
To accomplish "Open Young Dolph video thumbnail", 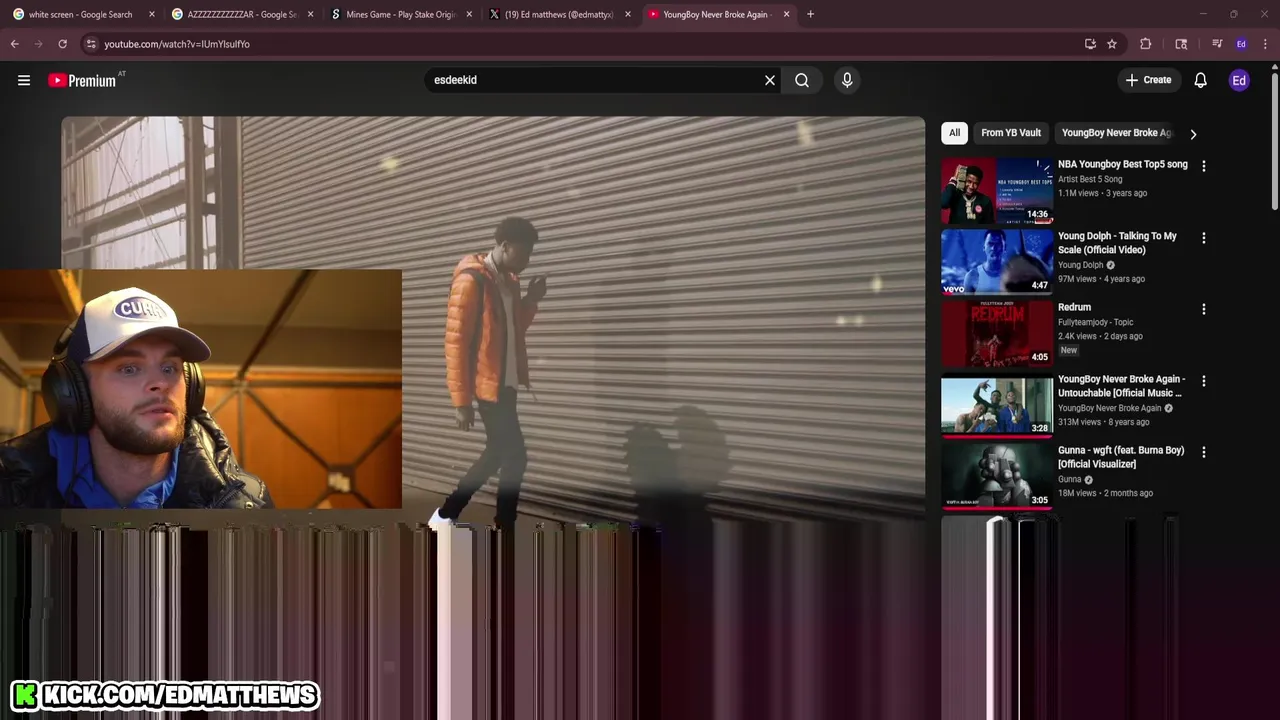I will pyautogui.click(x=996, y=262).
